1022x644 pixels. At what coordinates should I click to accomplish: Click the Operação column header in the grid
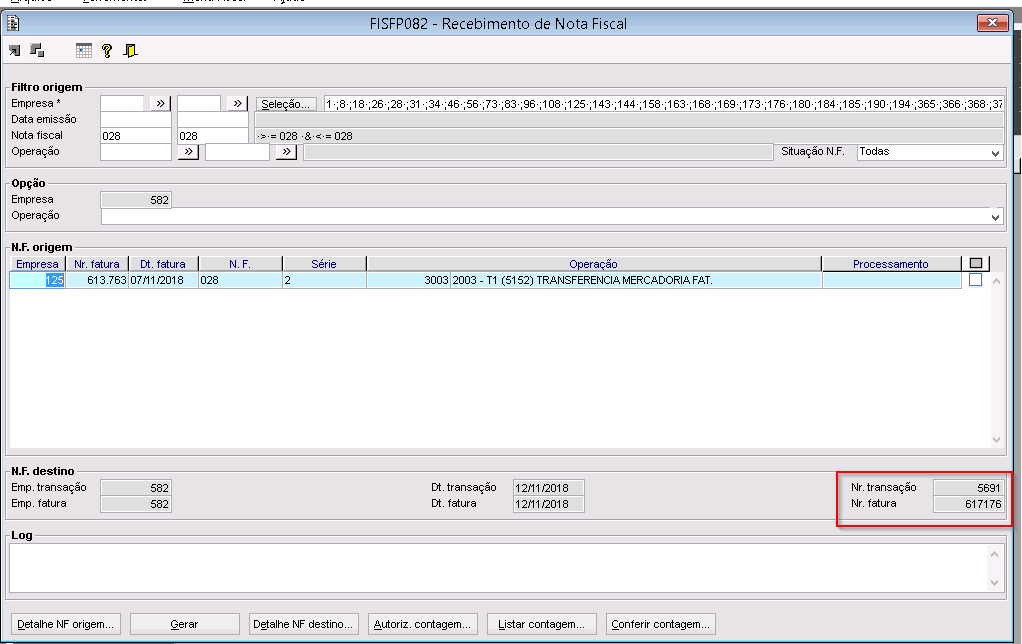click(593, 264)
